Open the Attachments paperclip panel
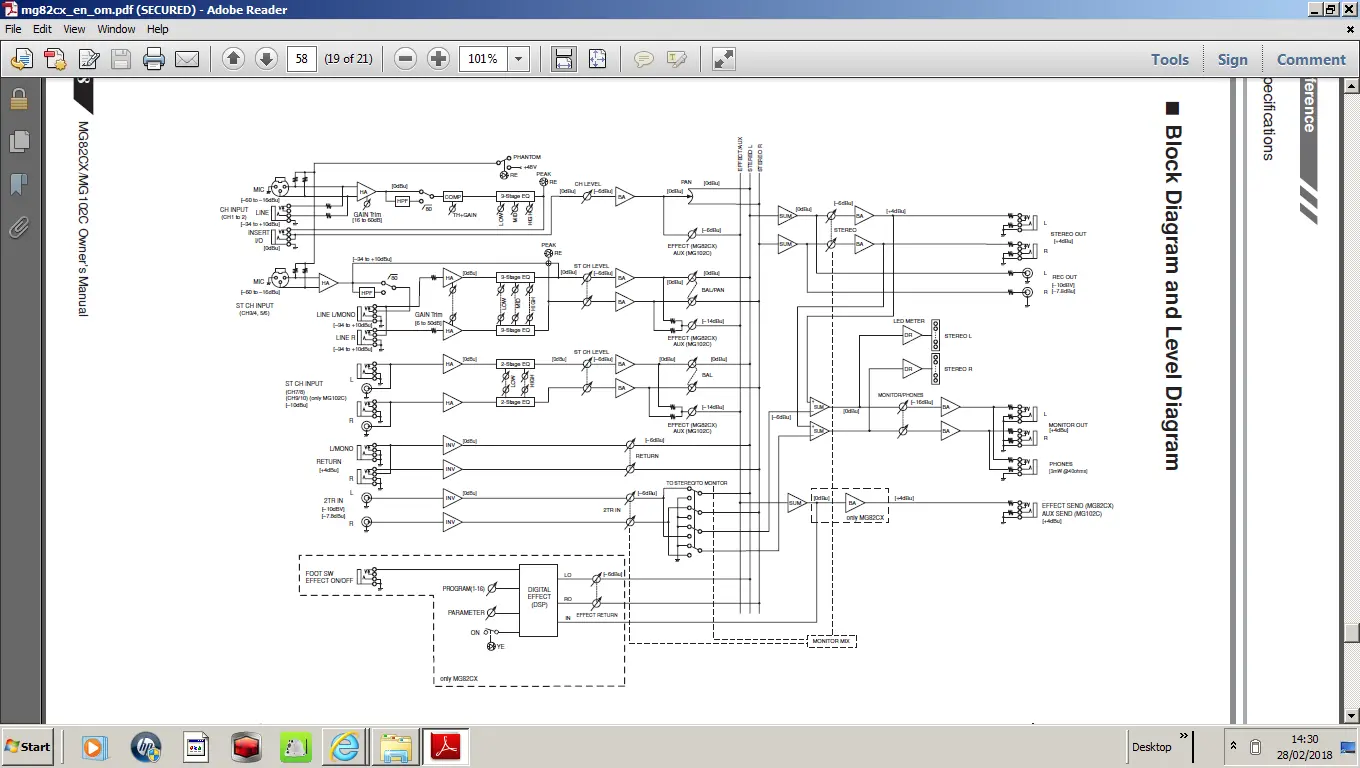 pos(18,228)
